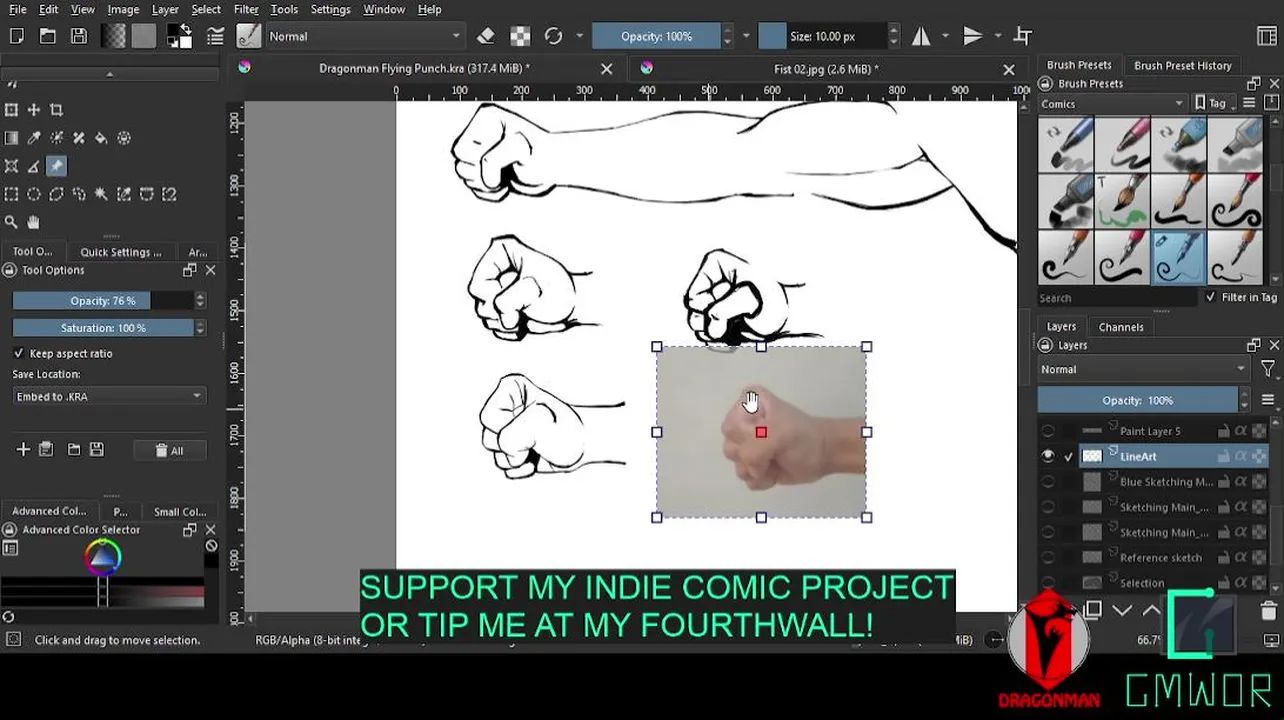This screenshot has width=1284, height=720.
Task: Click the Reload original preset icon
Action: 553,36
